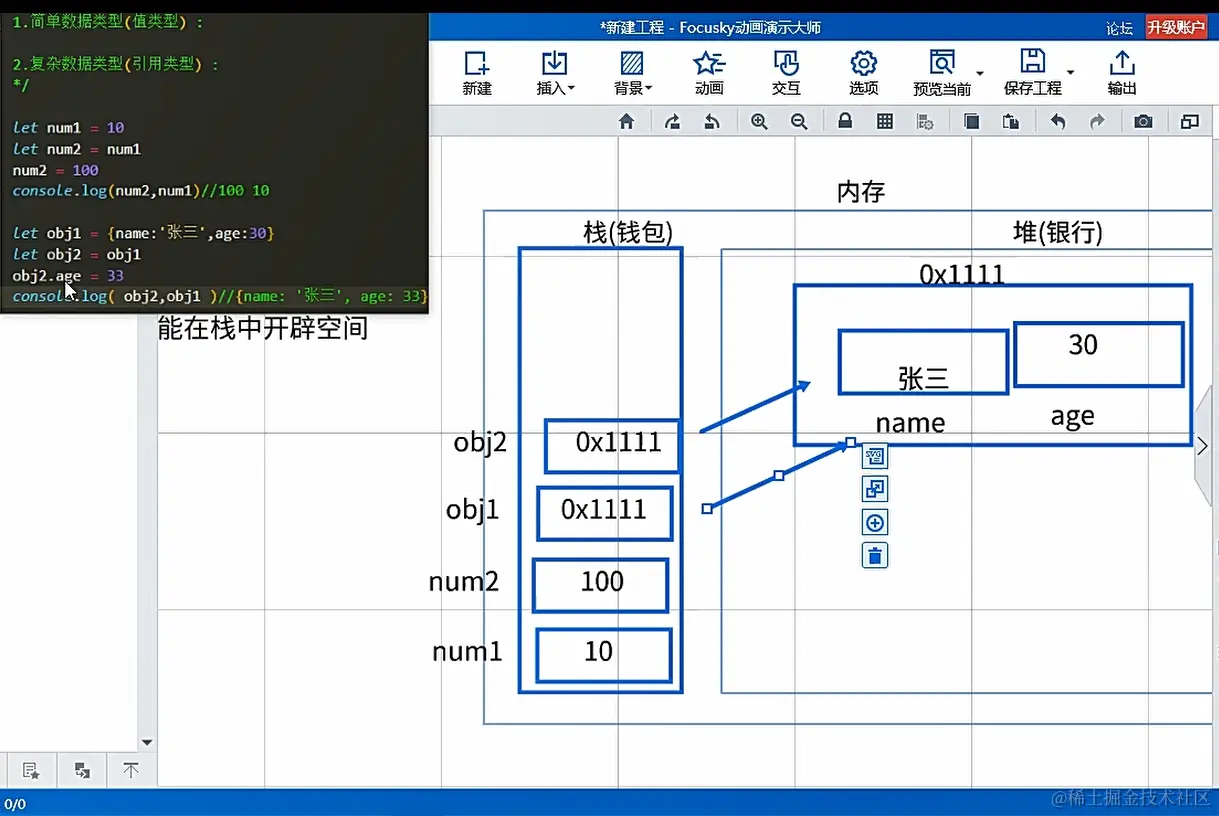Delete the selected arrow with trash icon
This screenshot has width=1219, height=816.
click(875, 555)
